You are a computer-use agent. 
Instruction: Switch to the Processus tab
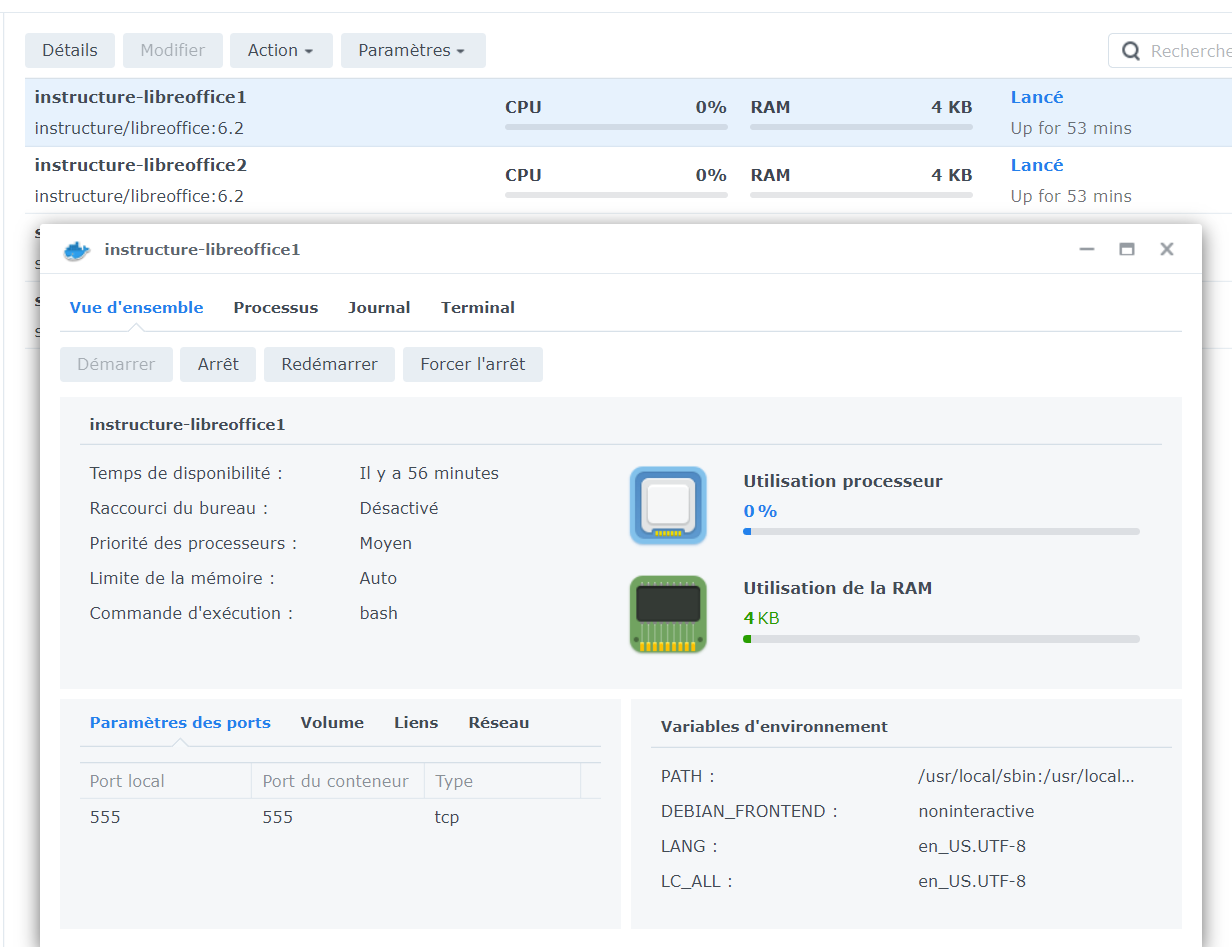tap(276, 308)
